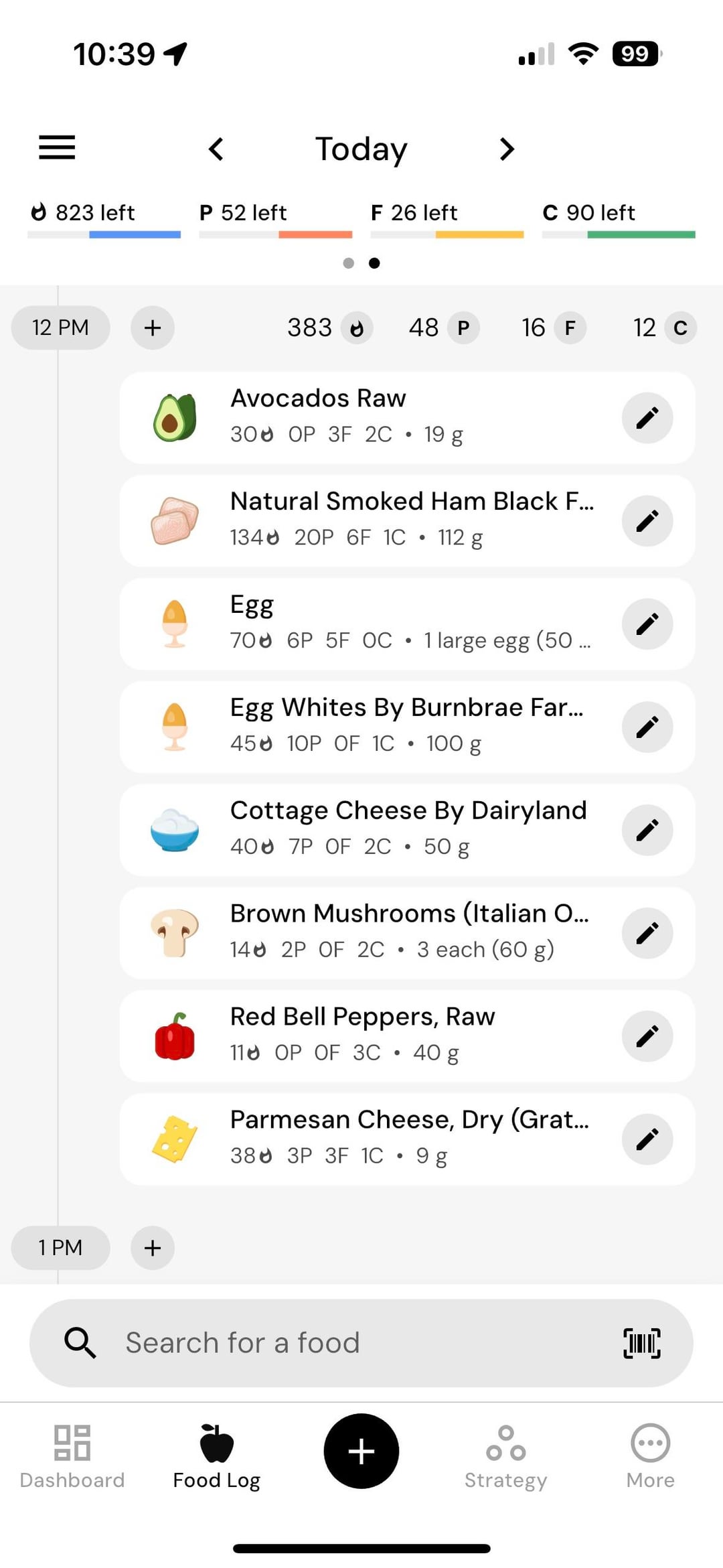723x1568 pixels.
Task: Open the Today date selector
Action: (361, 149)
